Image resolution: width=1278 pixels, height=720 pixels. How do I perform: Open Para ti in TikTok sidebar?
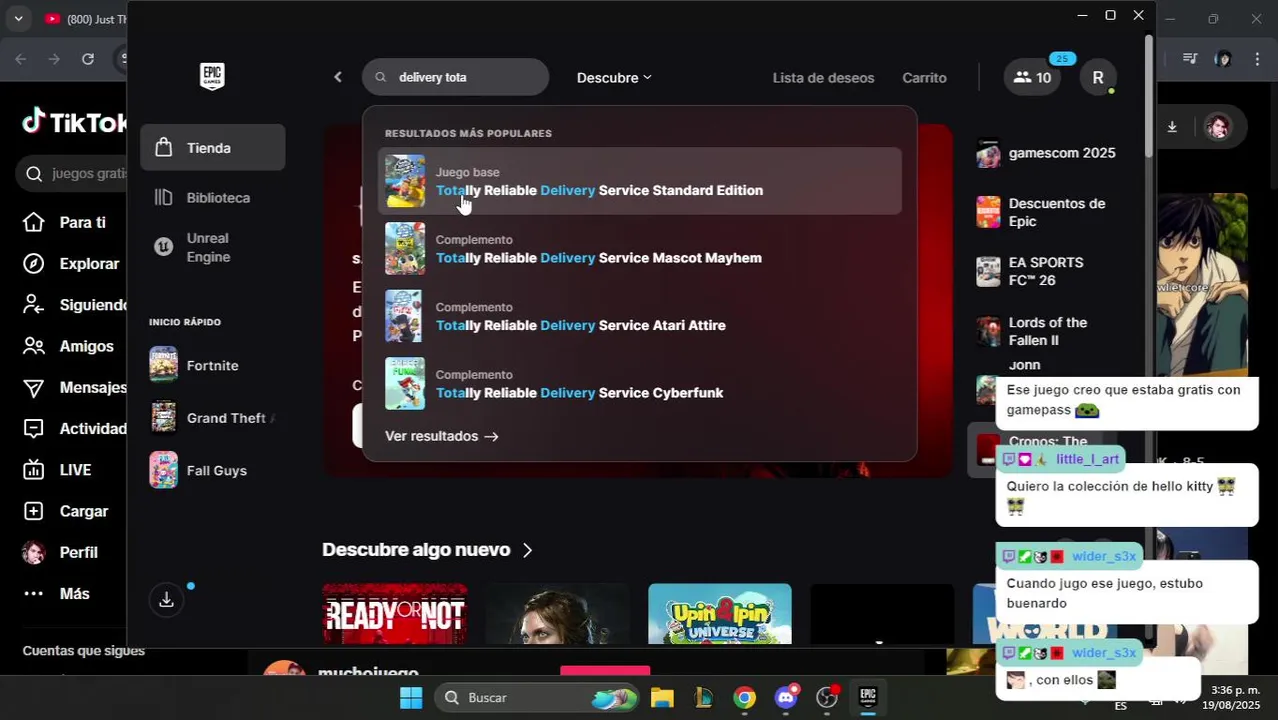click(64, 222)
